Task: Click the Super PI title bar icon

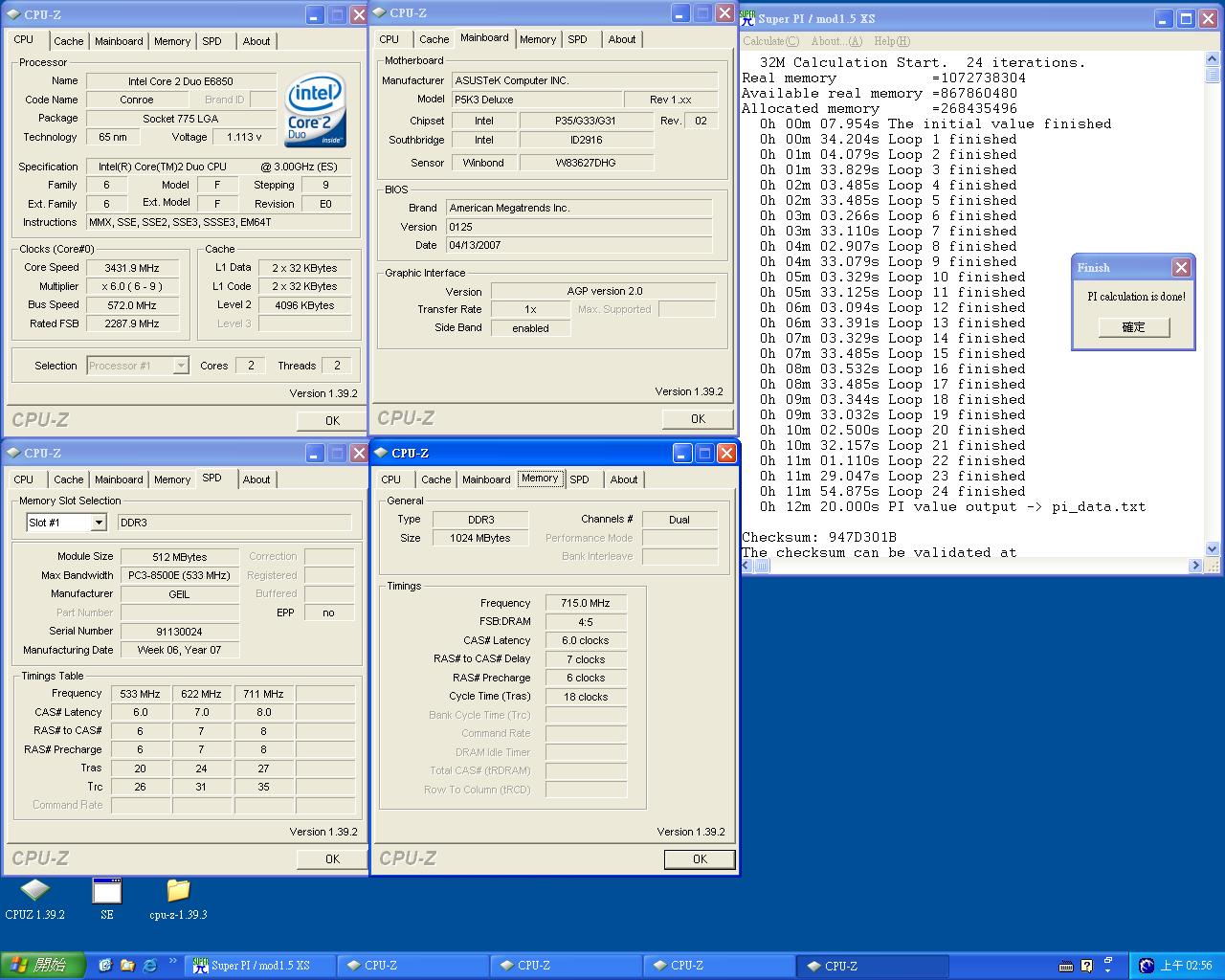Action: 748,17
